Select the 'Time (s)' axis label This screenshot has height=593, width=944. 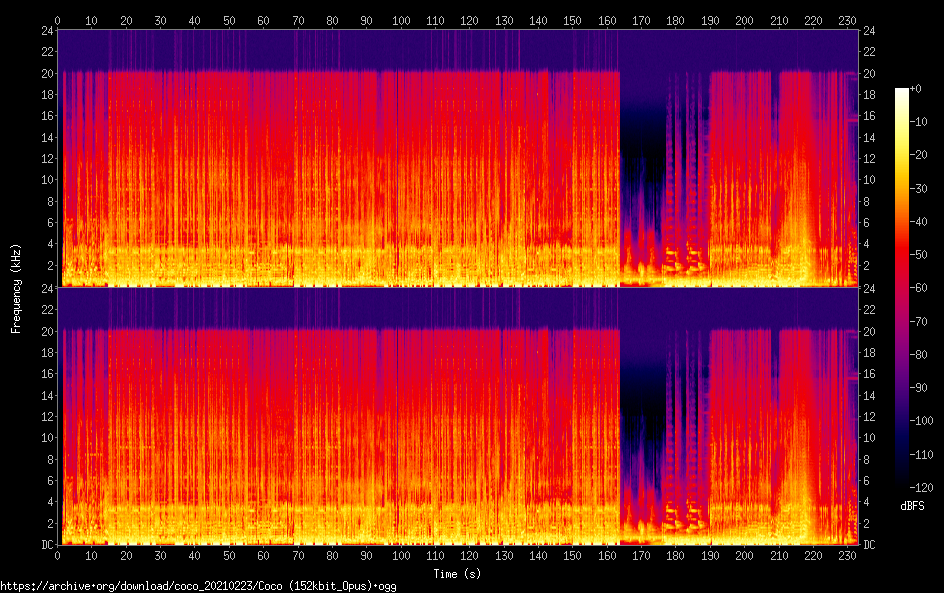(457, 574)
